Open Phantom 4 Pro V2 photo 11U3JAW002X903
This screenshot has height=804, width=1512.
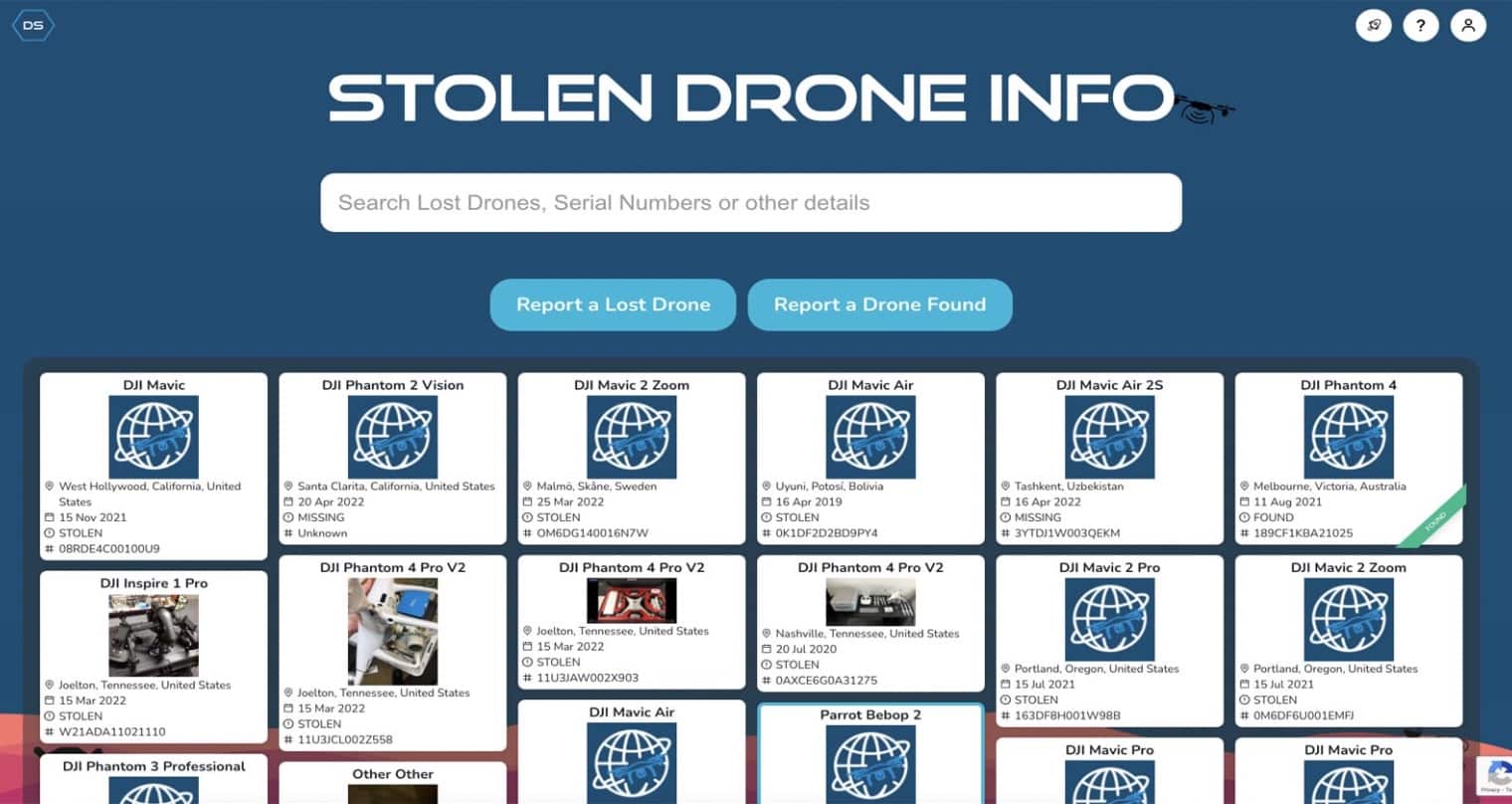pos(632,601)
